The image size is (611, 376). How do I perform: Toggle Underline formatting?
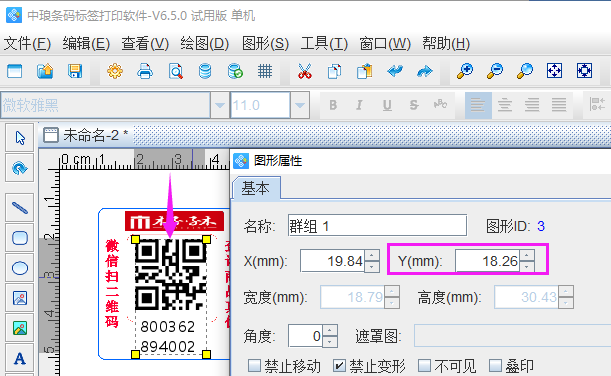tap(387, 105)
